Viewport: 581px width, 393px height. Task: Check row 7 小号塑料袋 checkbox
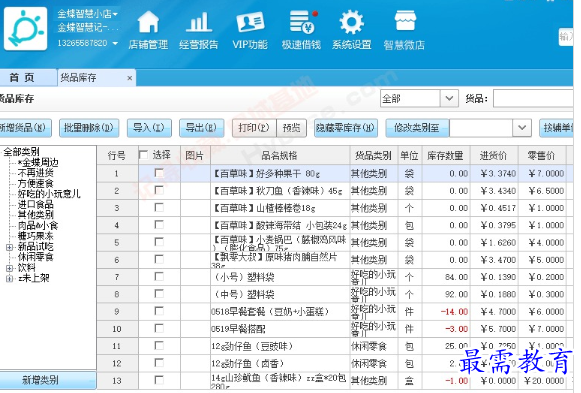click(x=159, y=277)
